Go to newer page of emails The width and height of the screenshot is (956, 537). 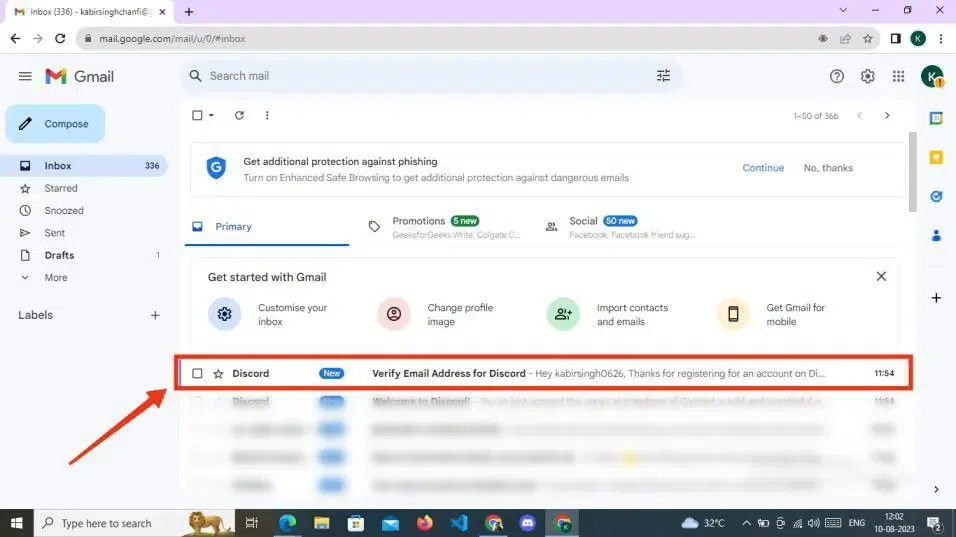860,115
